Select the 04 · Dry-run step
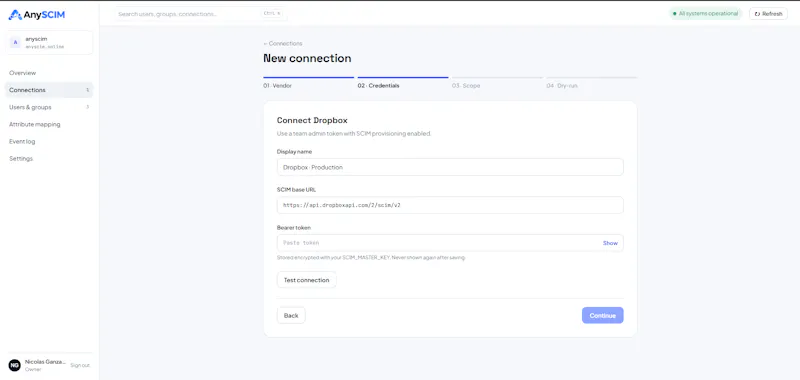This screenshot has width=800, height=380. (591, 83)
